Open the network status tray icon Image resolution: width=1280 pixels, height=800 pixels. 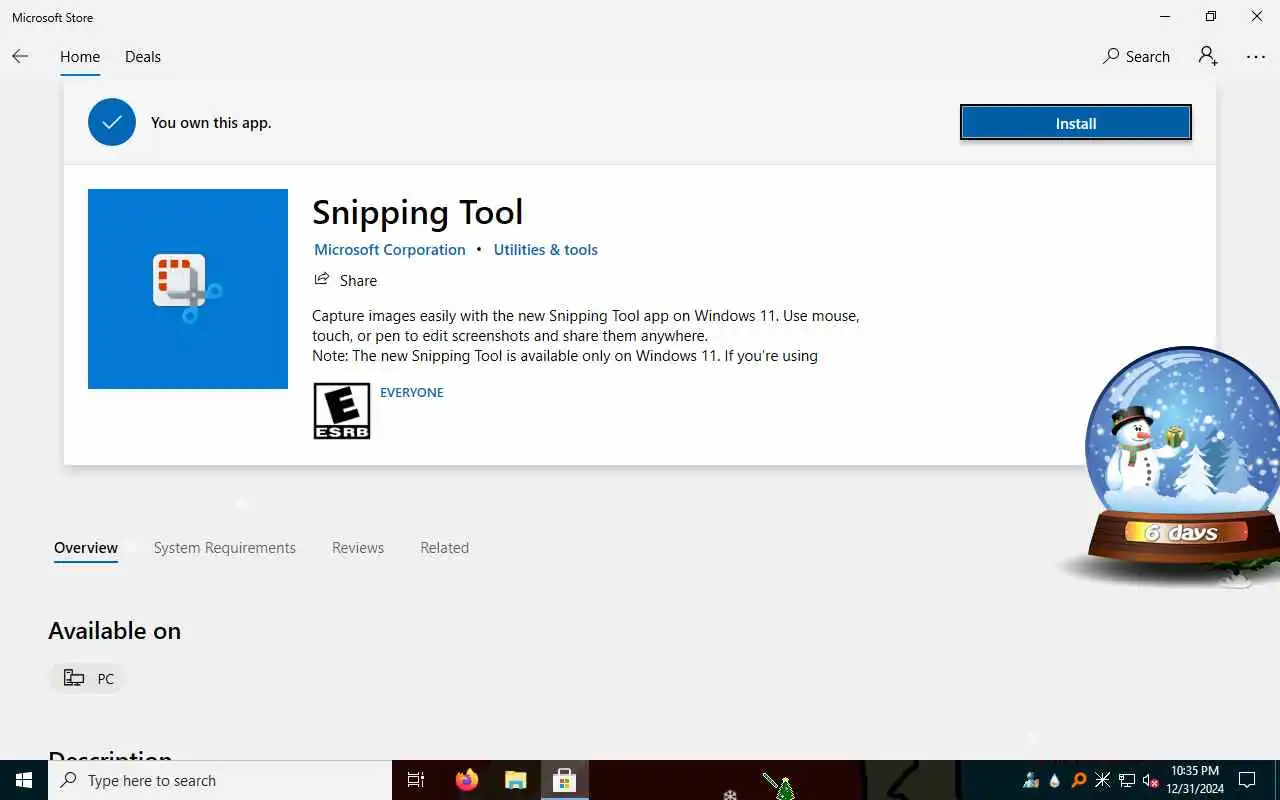(1127, 780)
